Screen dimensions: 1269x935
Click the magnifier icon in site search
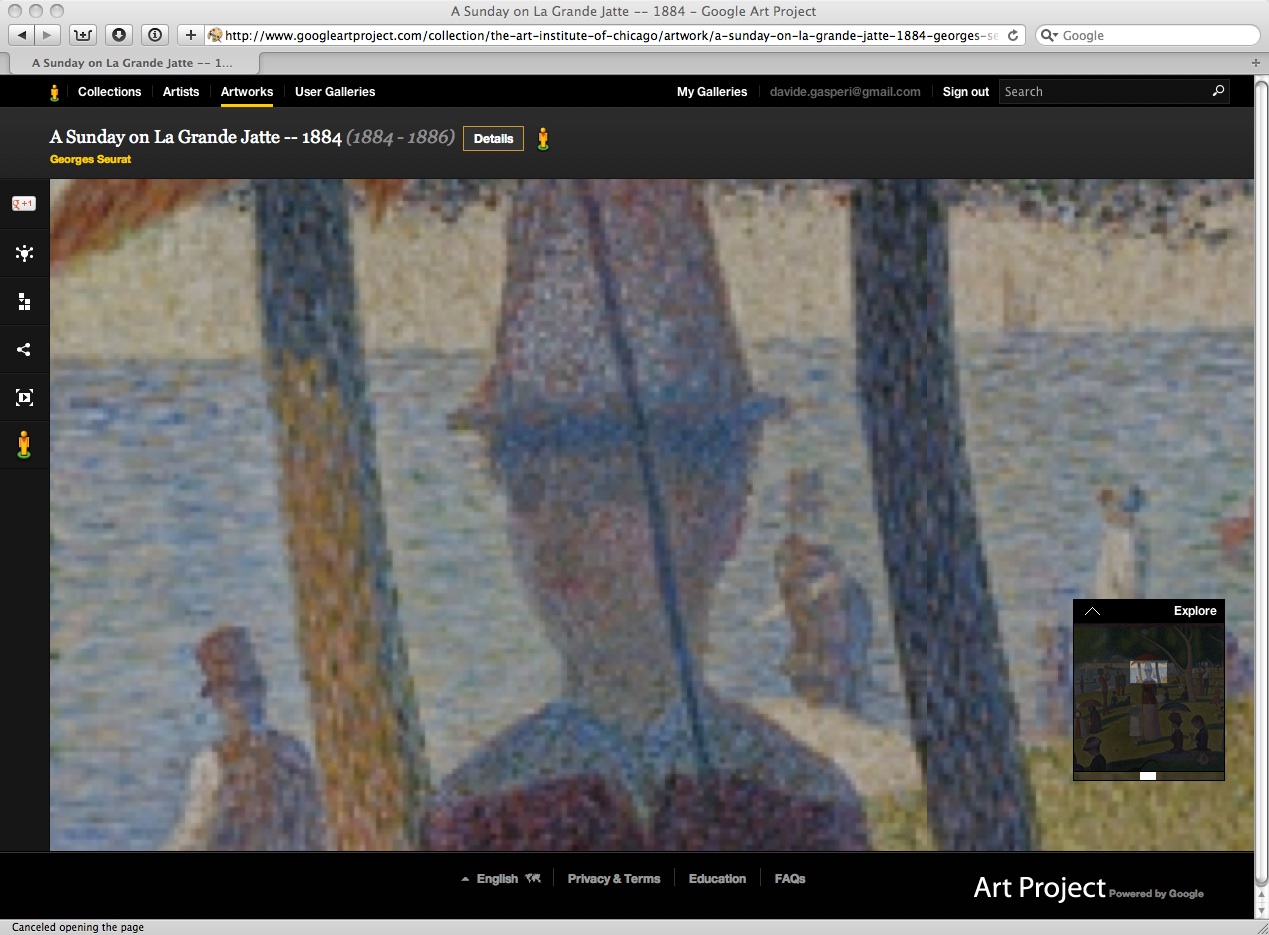1218,91
